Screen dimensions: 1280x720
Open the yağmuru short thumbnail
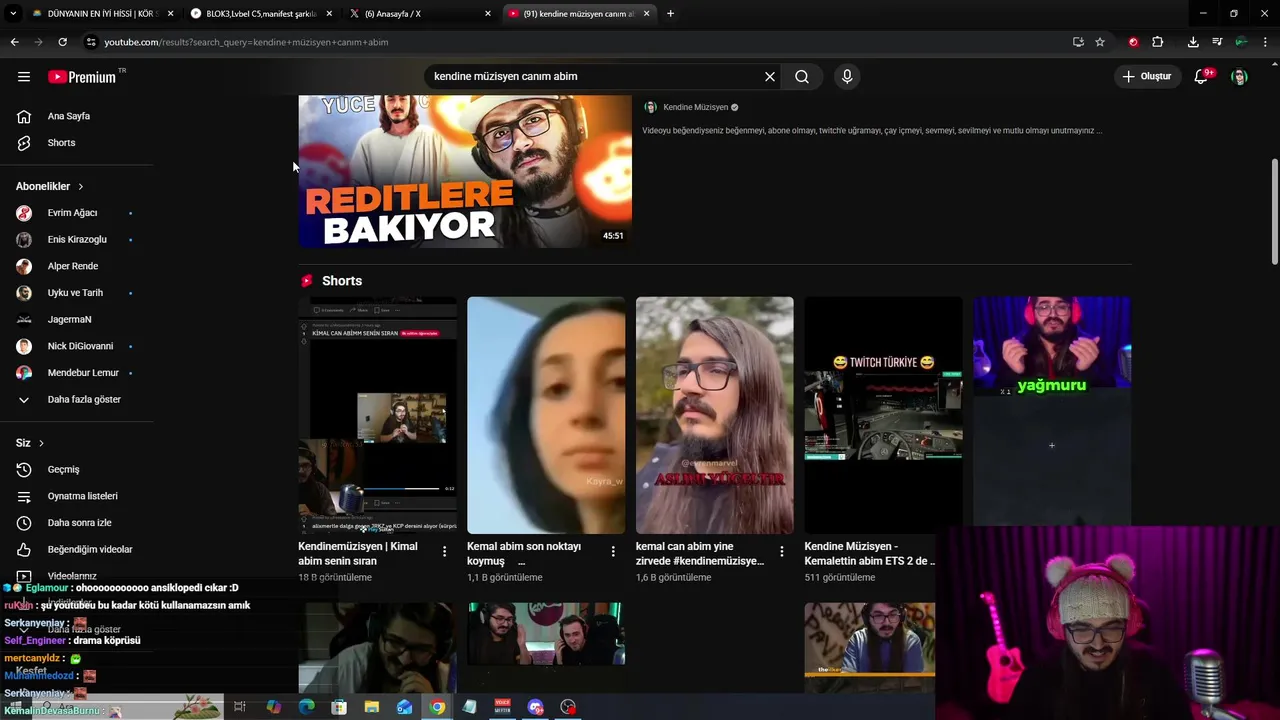(x=1052, y=410)
